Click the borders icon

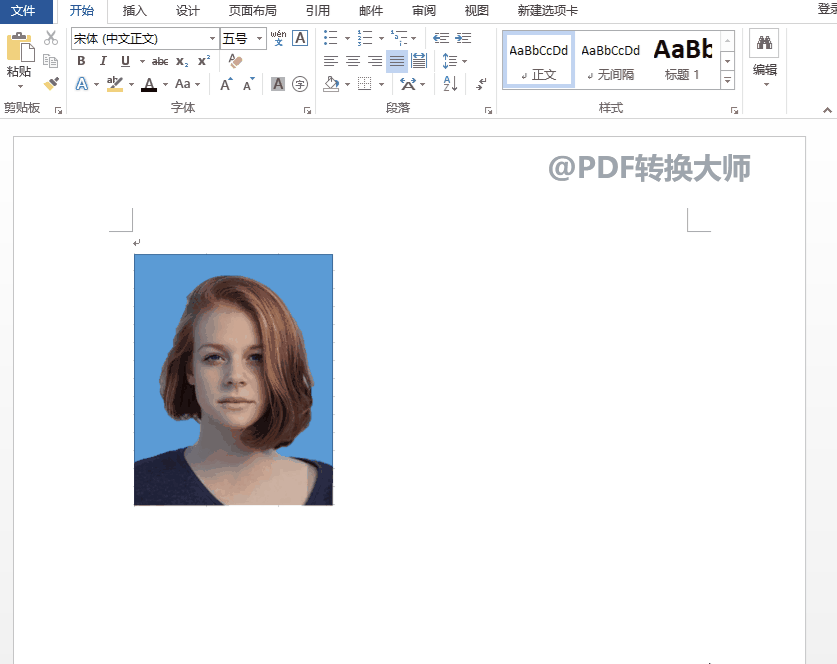(365, 84)
